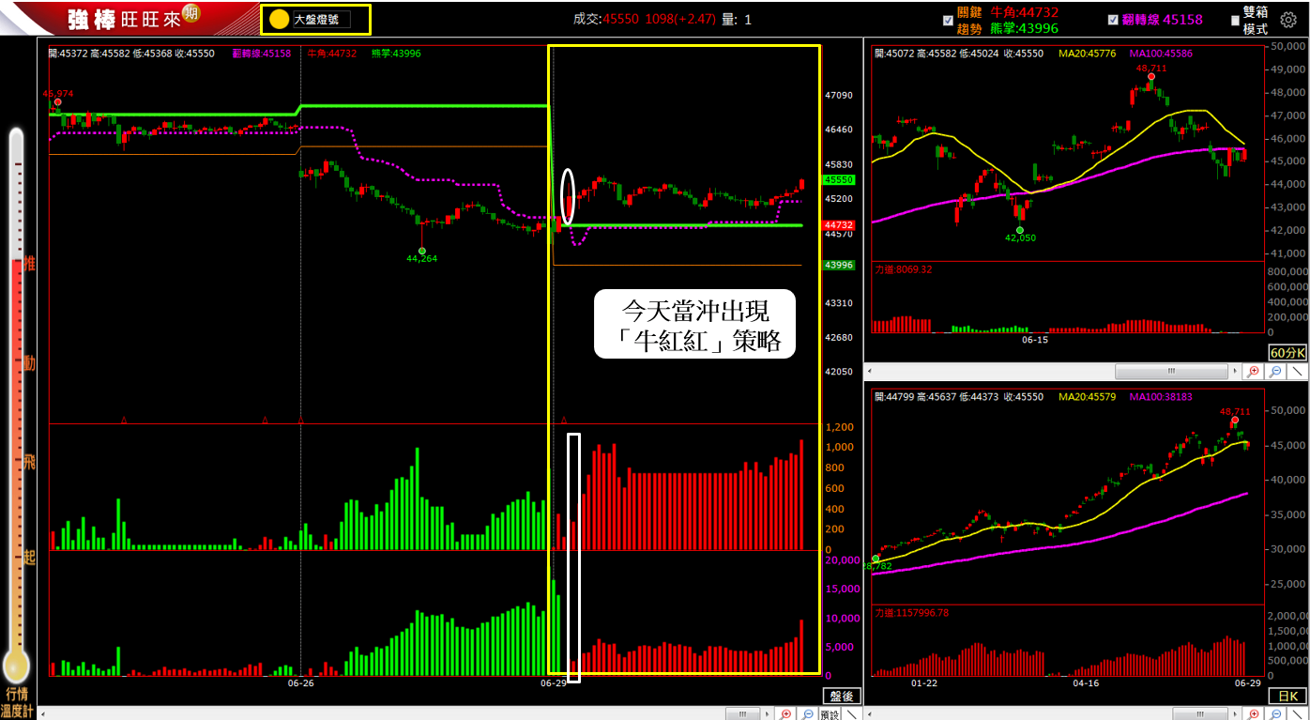Zoom in on the 日K chart
The width and height of the screenshot is (1310, 720).
tap(1254, 714)
